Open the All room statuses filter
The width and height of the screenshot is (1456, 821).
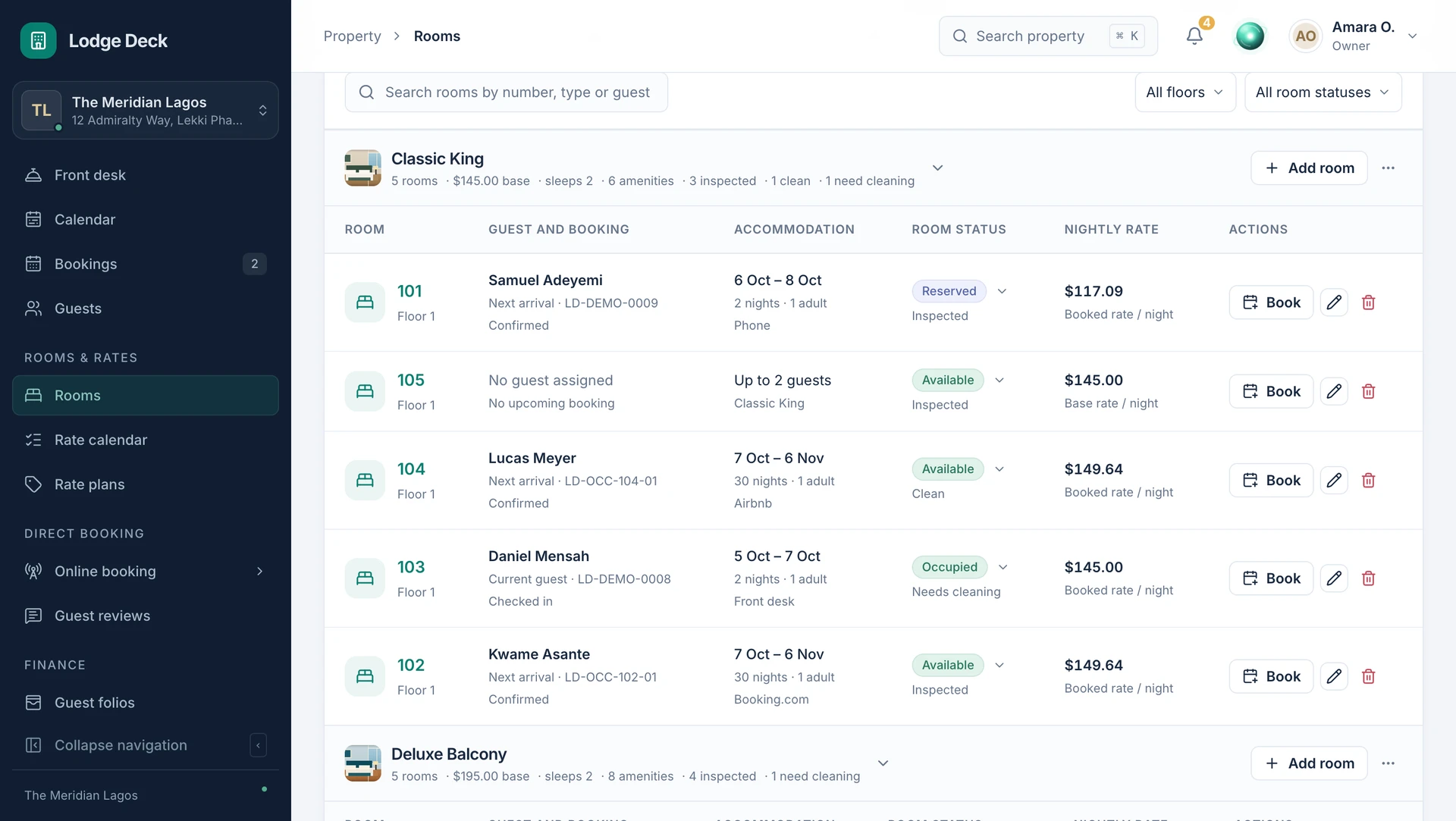point(1323,92)
